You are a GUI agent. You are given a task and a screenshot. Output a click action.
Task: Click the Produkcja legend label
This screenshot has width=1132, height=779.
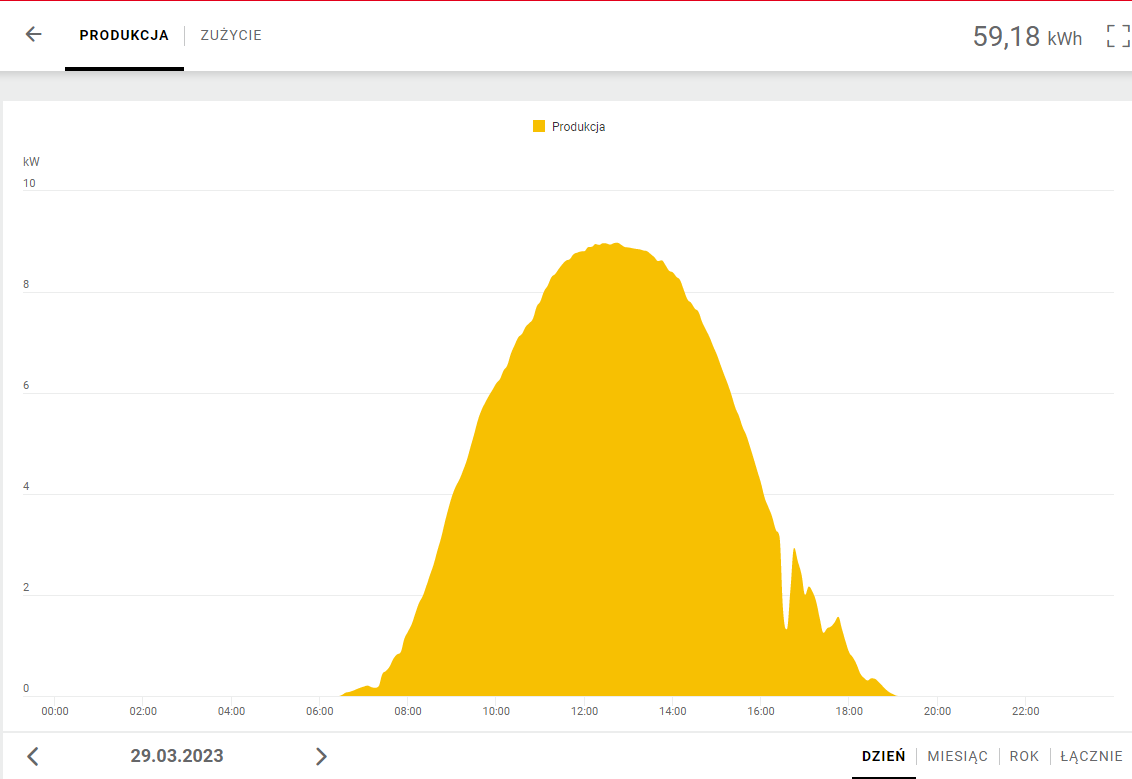(578, 126)
